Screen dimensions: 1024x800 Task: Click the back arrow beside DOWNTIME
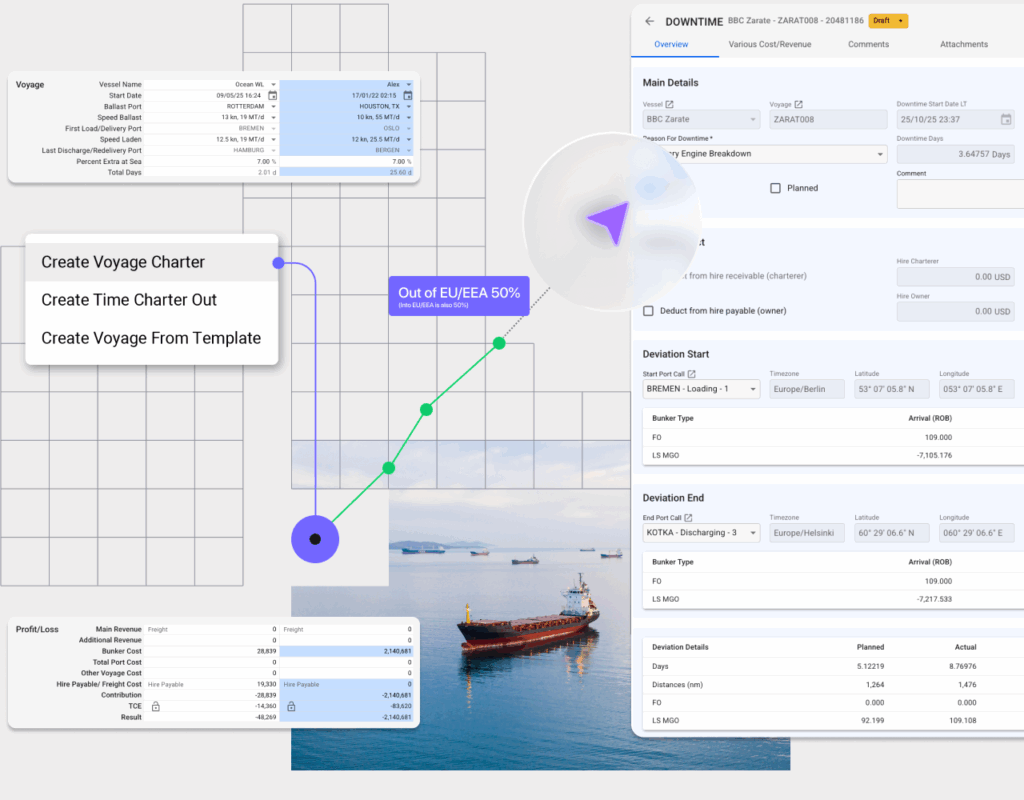(x=650, y=21)
